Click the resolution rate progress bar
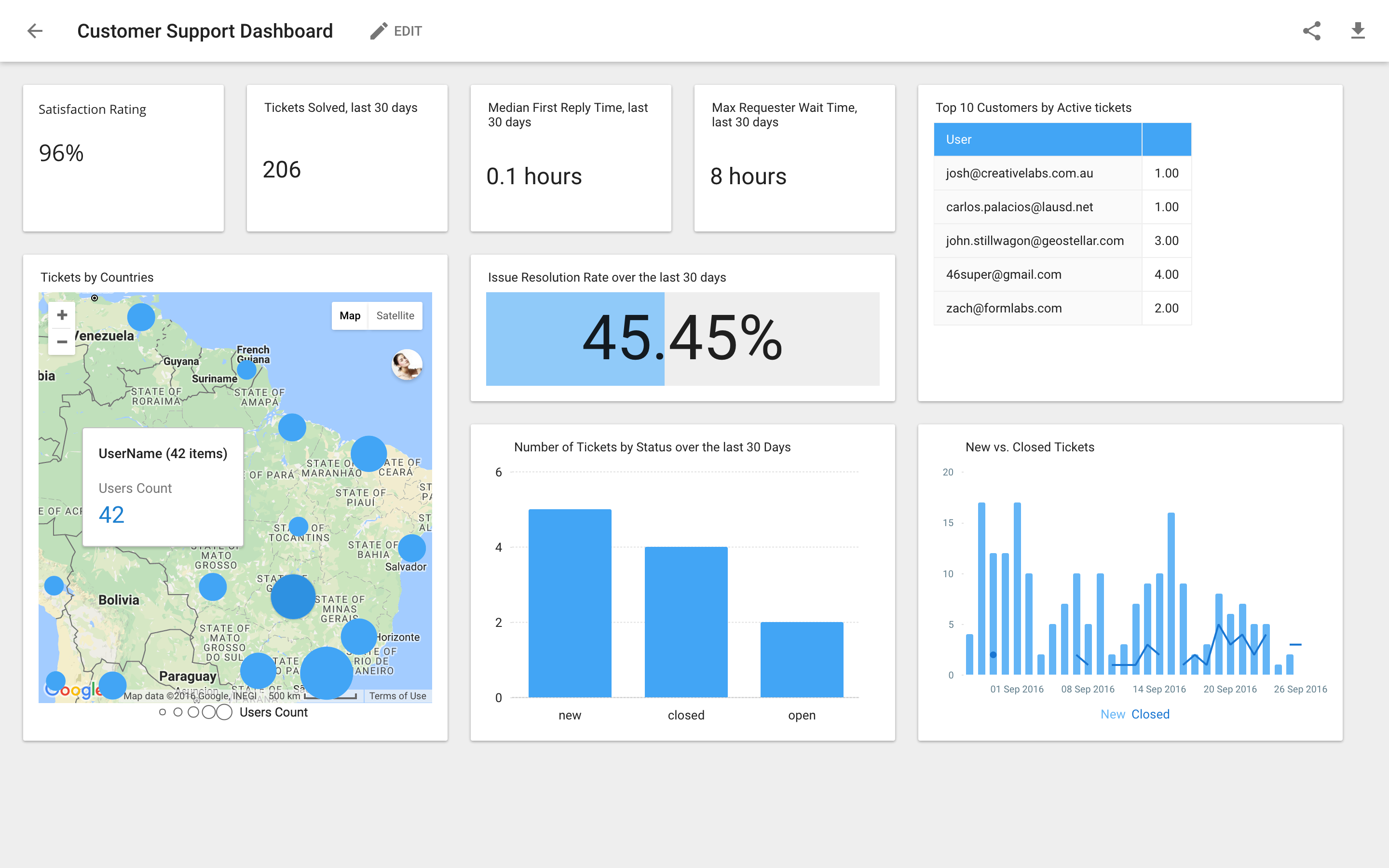The height and width of the screenshot is (868, 1389). (682, 339)
